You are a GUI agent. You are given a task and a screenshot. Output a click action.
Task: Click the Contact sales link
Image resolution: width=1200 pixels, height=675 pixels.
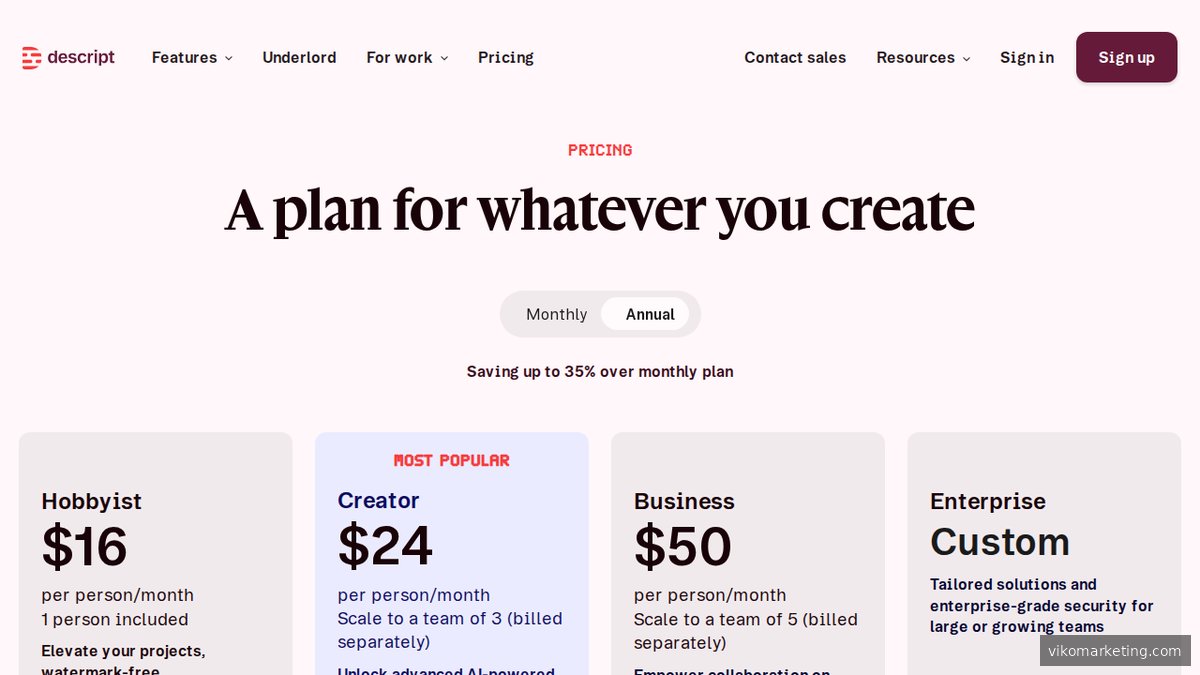(x=795, y=57)
